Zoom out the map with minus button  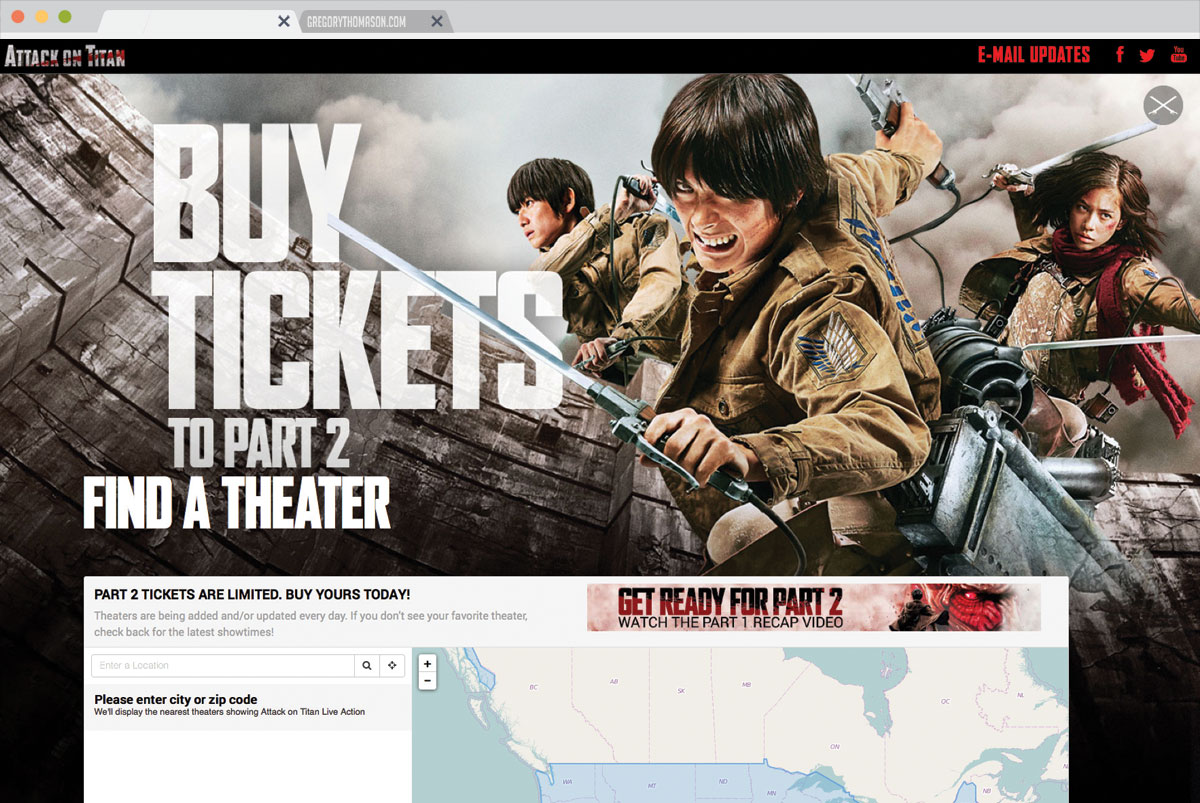pos(427,681)
